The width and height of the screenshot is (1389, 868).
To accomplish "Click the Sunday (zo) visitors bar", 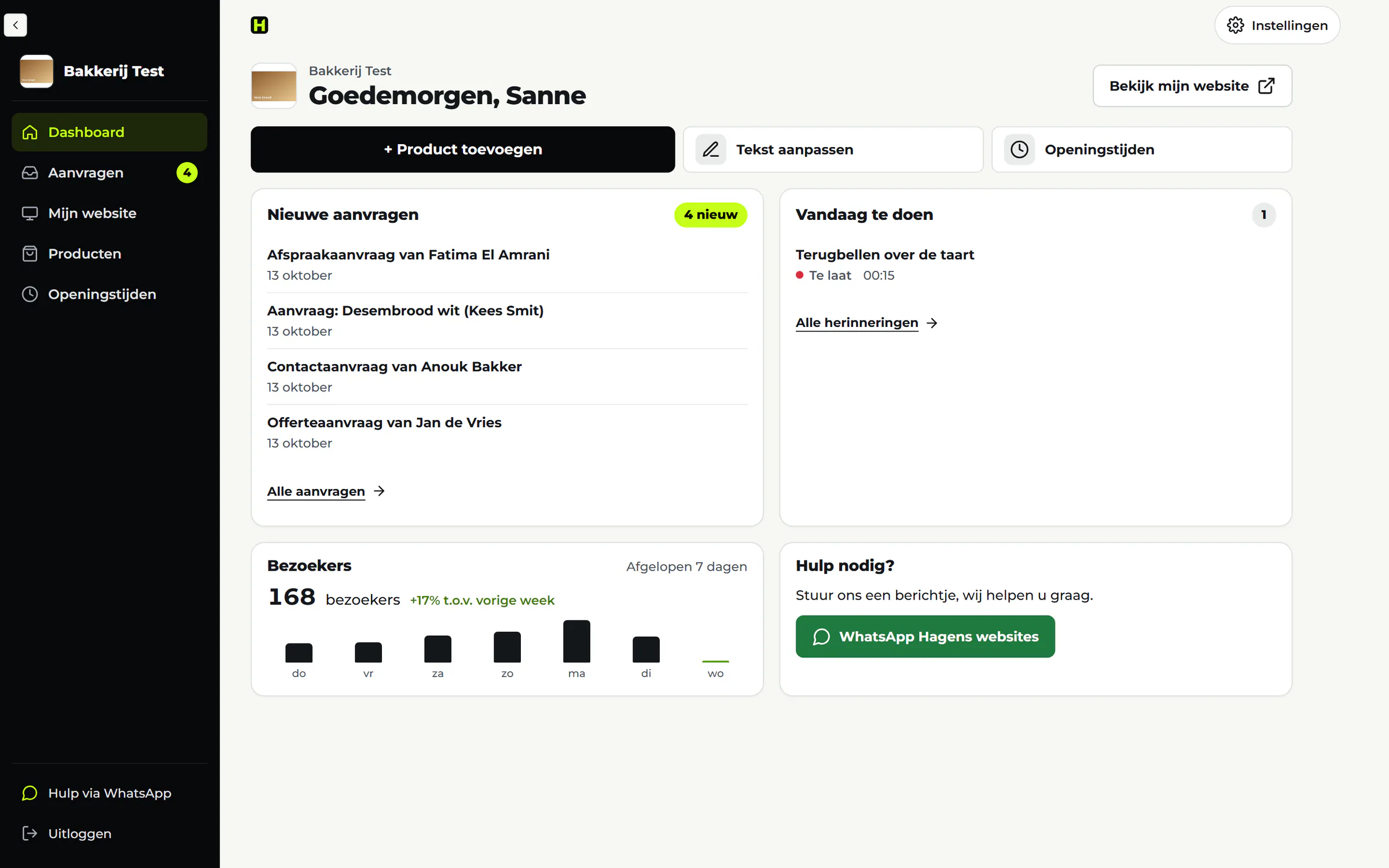I will pyautogui.click(x=507, y=647).
